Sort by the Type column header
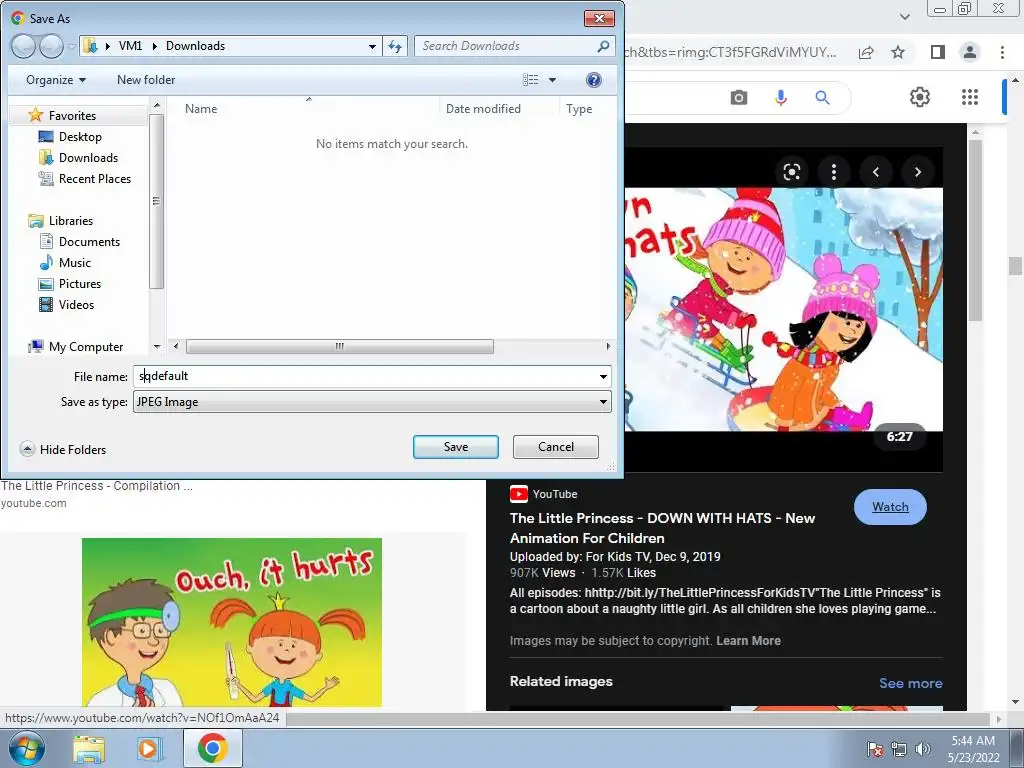Screen dimensions: 1024x768 point(579,109)
